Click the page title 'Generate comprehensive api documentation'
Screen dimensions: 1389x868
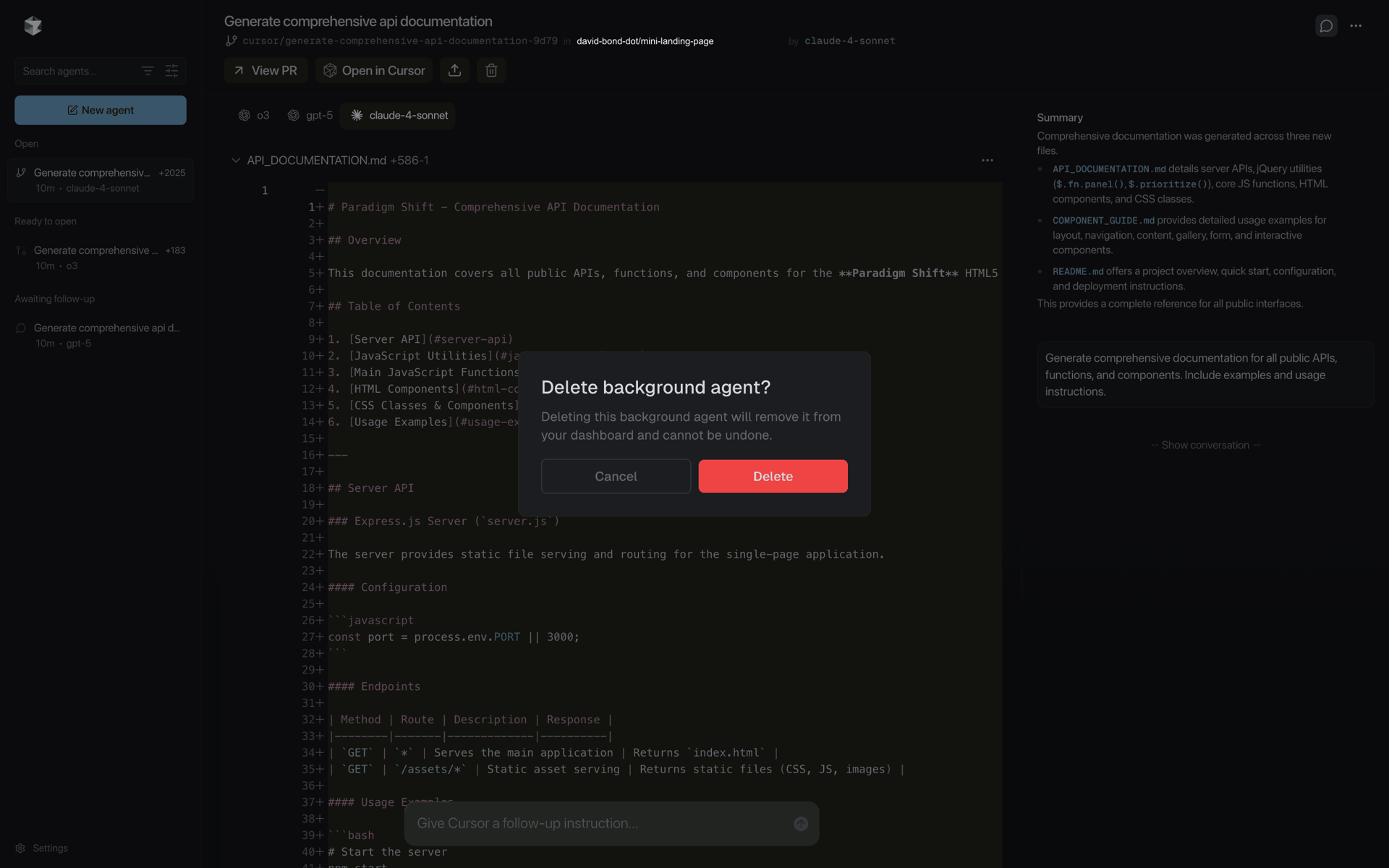click(x=358, y=21)
